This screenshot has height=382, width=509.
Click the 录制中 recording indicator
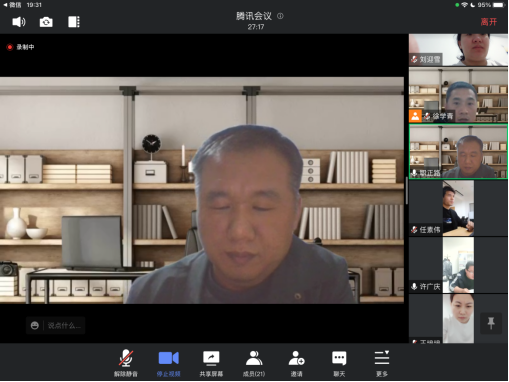click(21, 47)
